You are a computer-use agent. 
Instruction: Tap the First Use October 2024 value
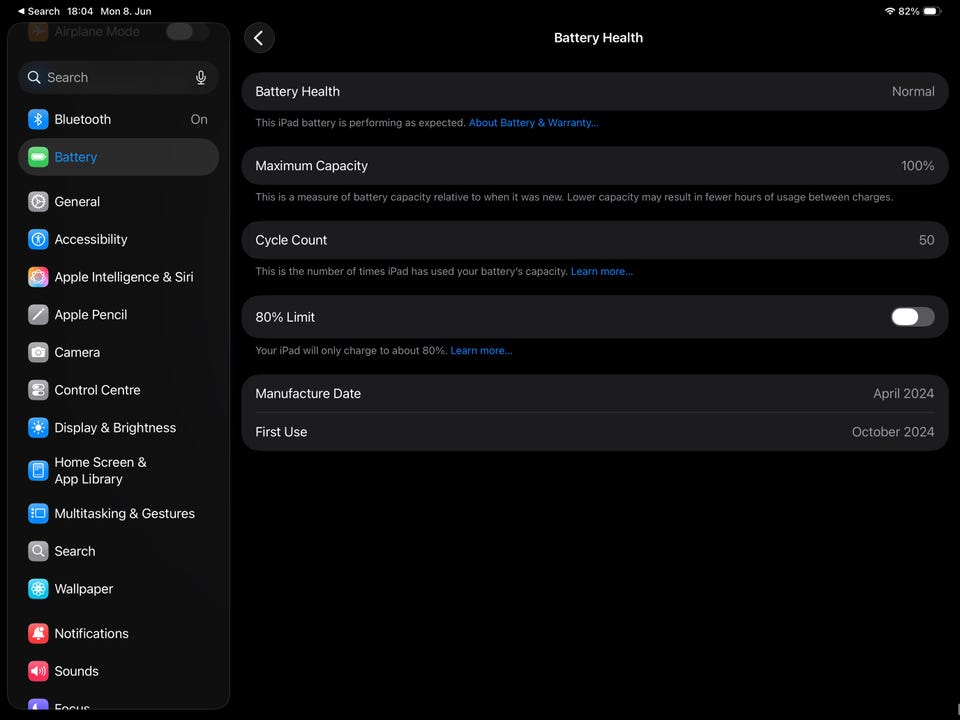click(893, 432)
